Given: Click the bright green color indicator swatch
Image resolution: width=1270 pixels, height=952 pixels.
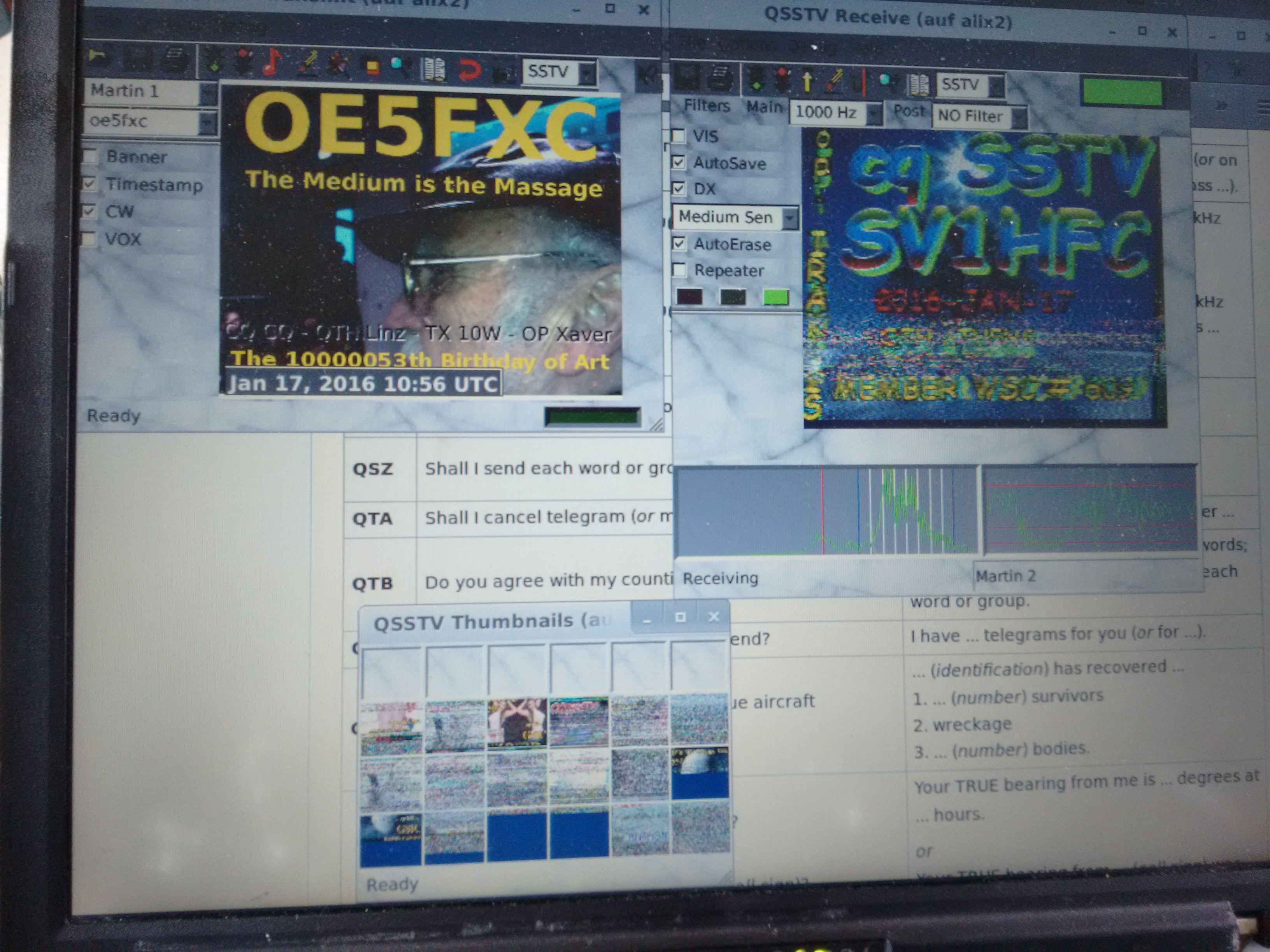Looking at the screenshot, I should (x=776, y=297).
